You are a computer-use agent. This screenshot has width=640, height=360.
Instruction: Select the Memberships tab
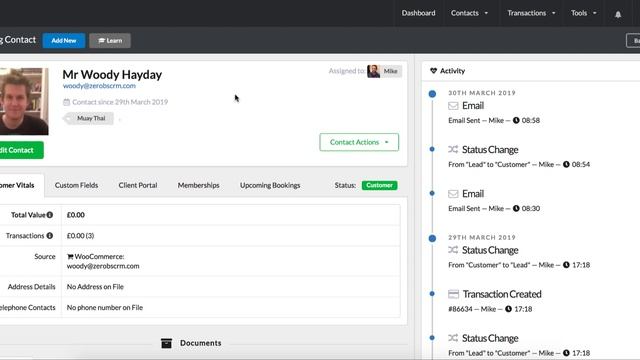click(198, 185)
